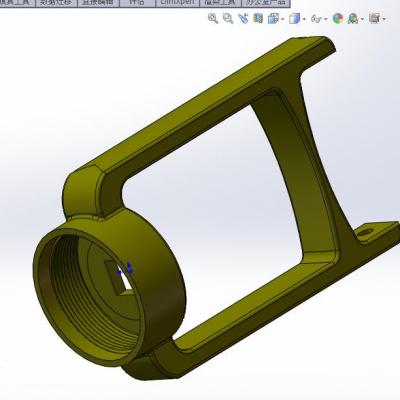Switch to the DimXpert tab
The width and height of the screenshot is (400, 400).
(x=177, y=3)
